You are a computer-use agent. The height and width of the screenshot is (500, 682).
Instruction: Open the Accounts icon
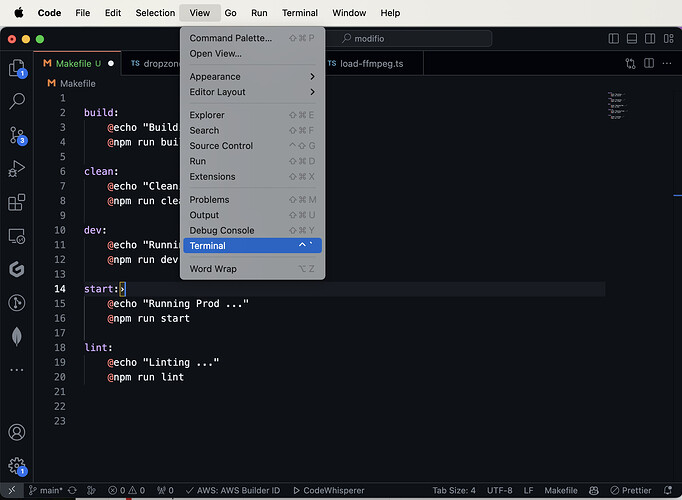17,432
